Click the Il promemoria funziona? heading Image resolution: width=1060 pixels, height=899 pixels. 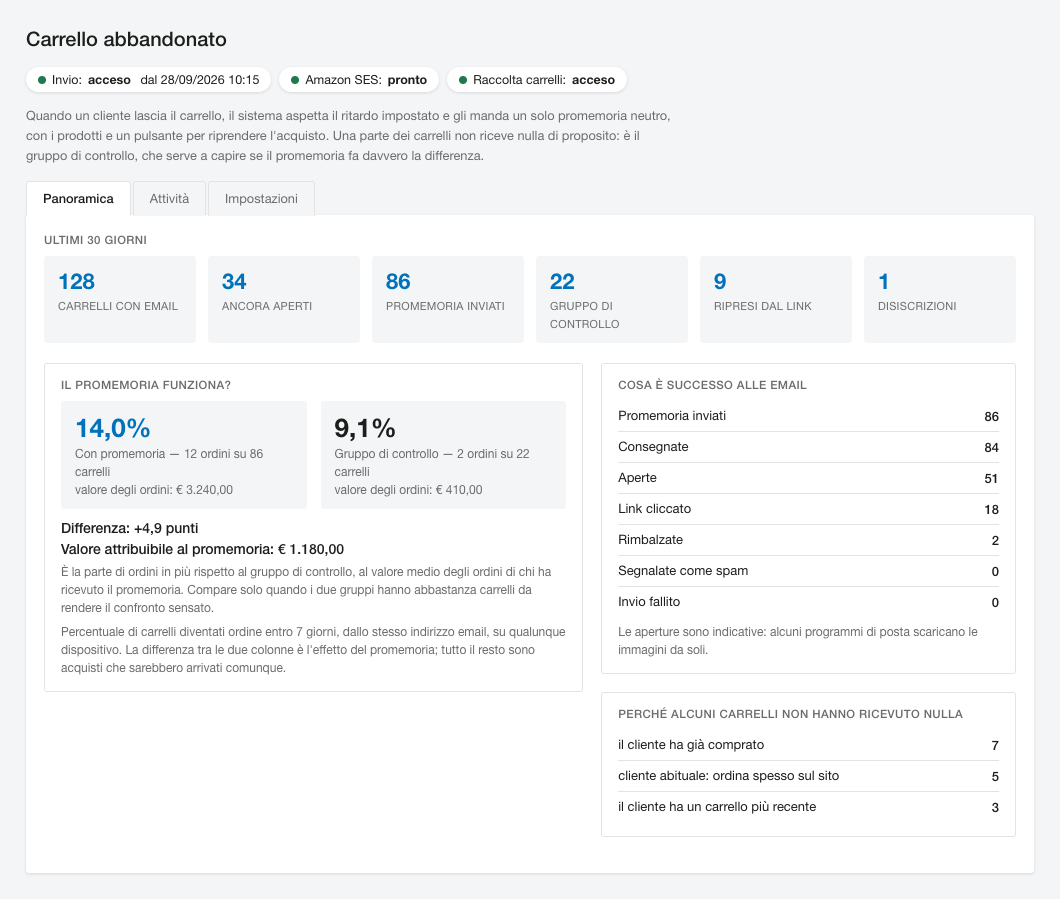(146, 385)
